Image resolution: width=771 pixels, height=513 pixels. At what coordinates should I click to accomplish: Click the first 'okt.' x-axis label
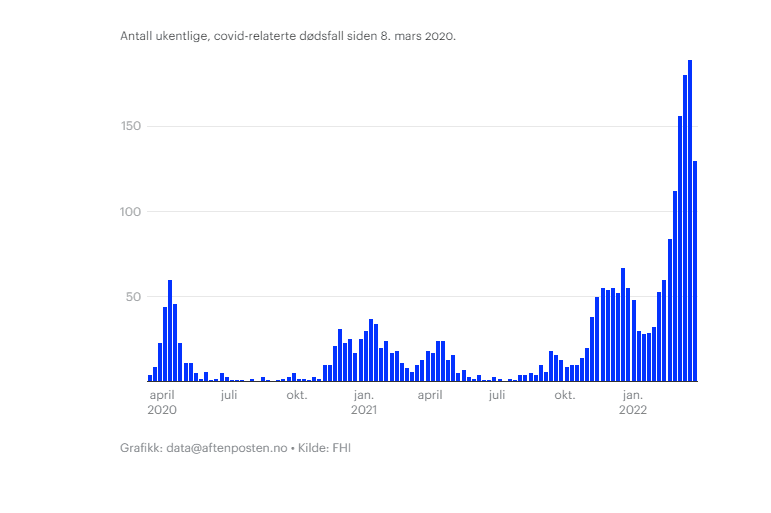(x=297, y=395)
